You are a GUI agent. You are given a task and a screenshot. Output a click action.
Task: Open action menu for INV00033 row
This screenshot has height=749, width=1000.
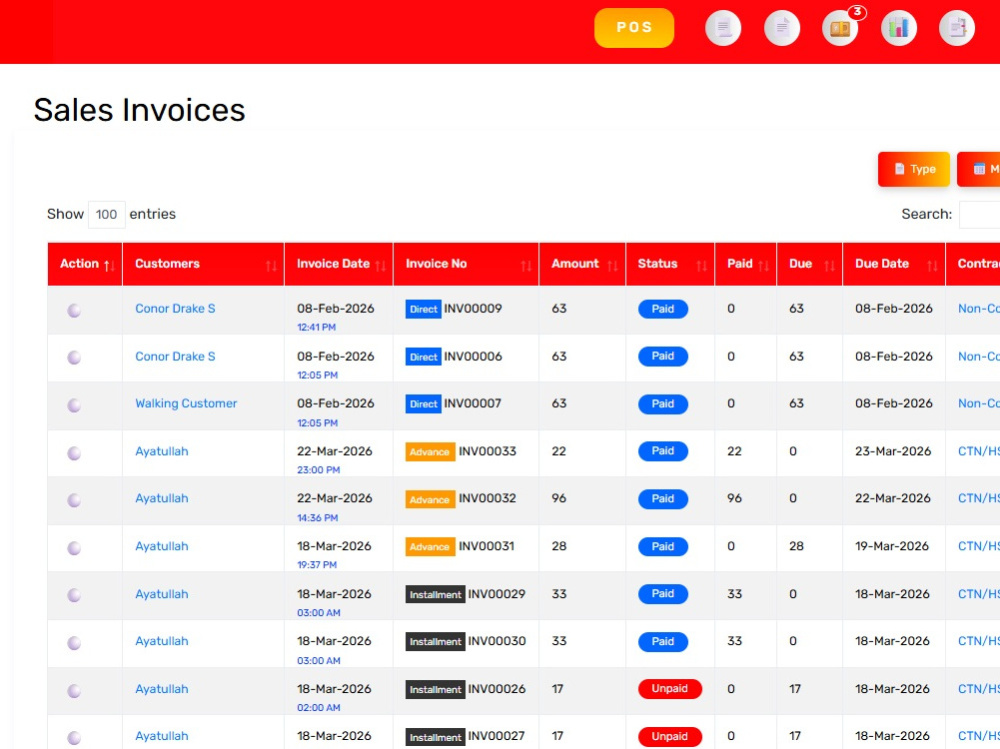tap(74, 453)
